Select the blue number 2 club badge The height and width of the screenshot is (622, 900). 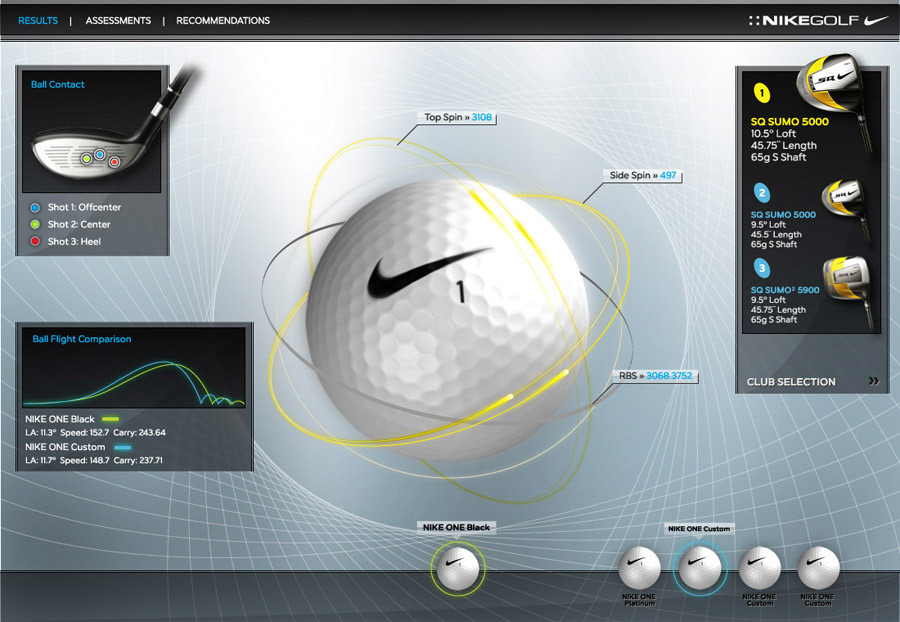762,193
